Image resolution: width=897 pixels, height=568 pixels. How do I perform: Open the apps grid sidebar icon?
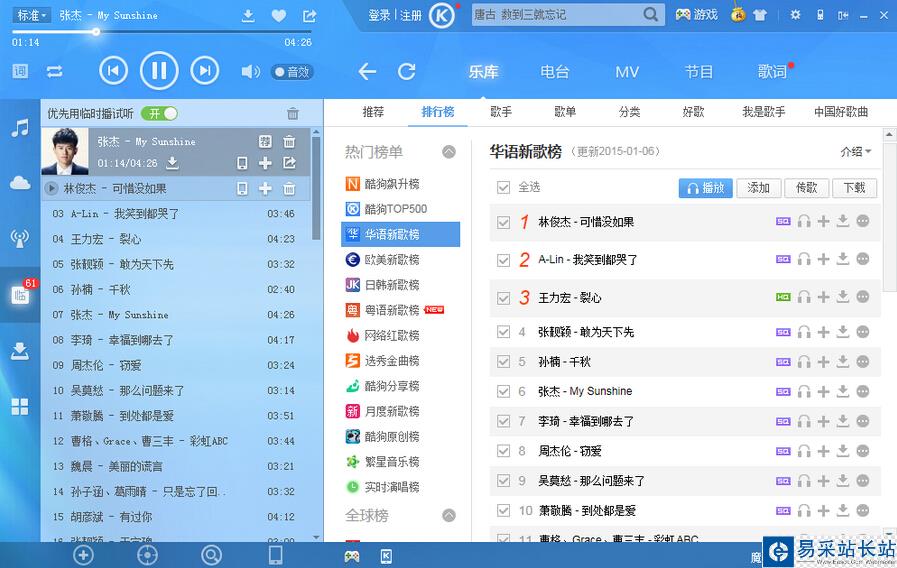[x=20, y=407]
